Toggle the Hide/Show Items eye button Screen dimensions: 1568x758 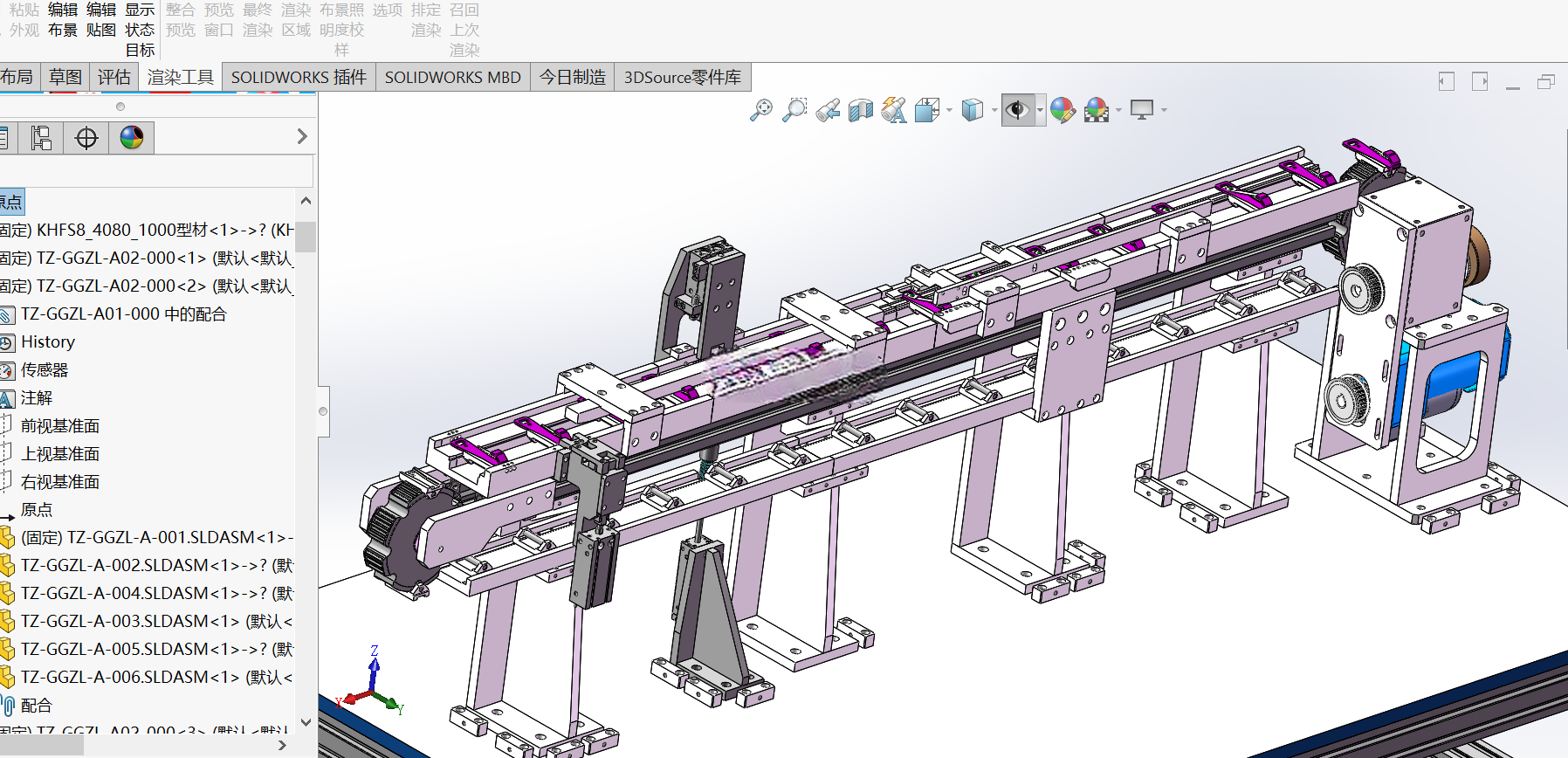[x=1017, y=110]
